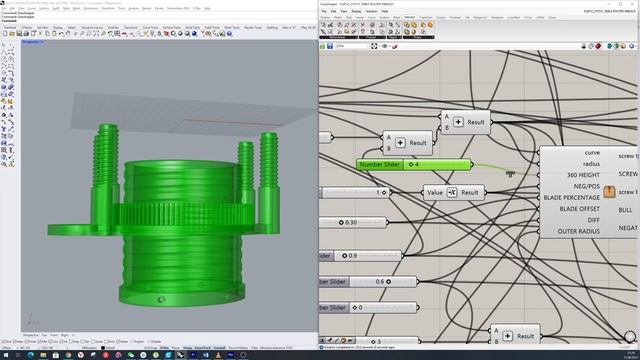Click the slider showing value 0.30

(x=353, y=222)
